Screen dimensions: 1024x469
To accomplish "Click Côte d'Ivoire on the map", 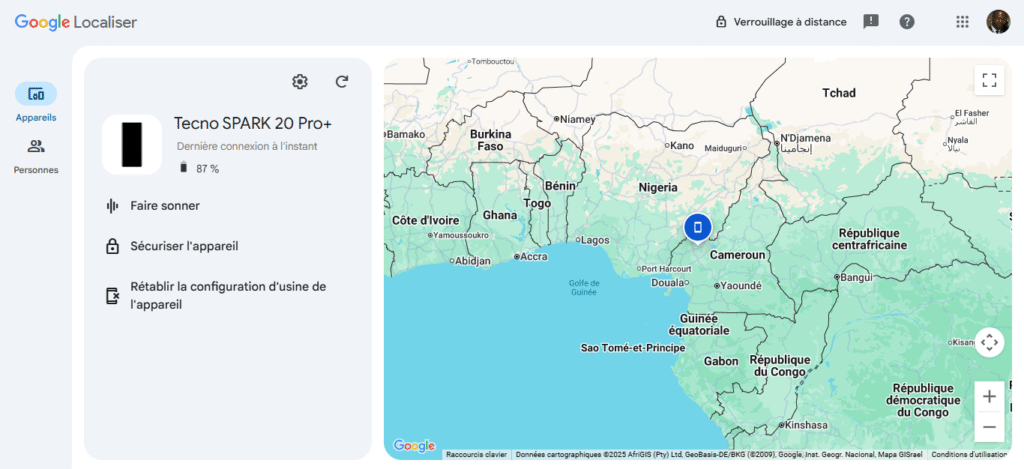I will (x=425, y=220).
